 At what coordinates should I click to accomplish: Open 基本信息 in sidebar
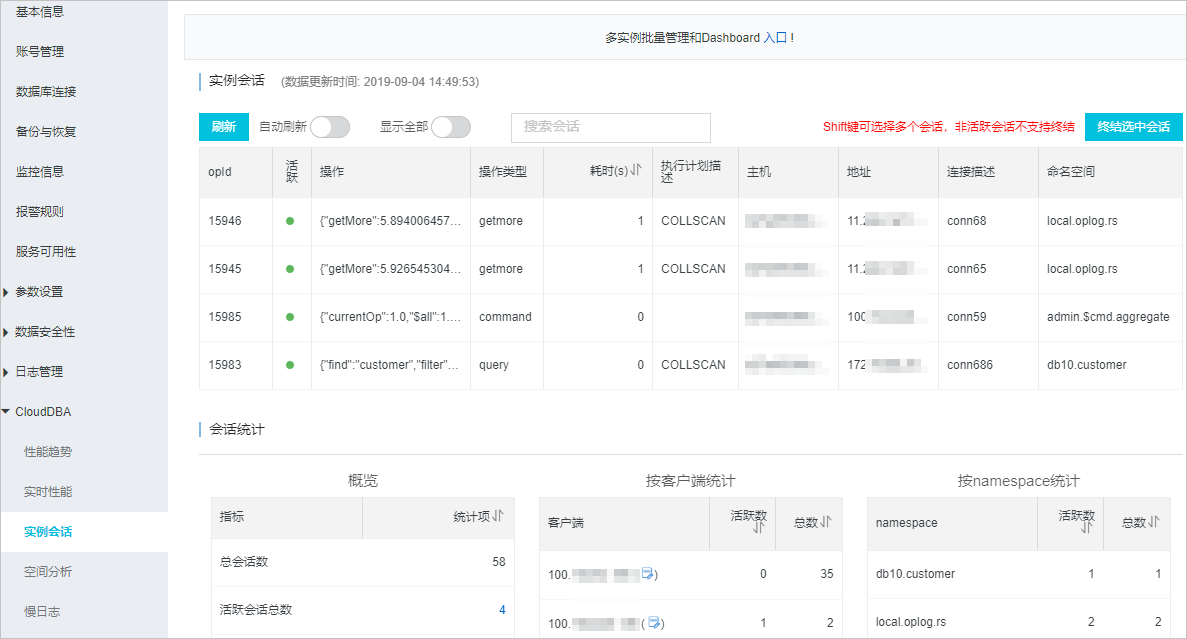[39, 12]
